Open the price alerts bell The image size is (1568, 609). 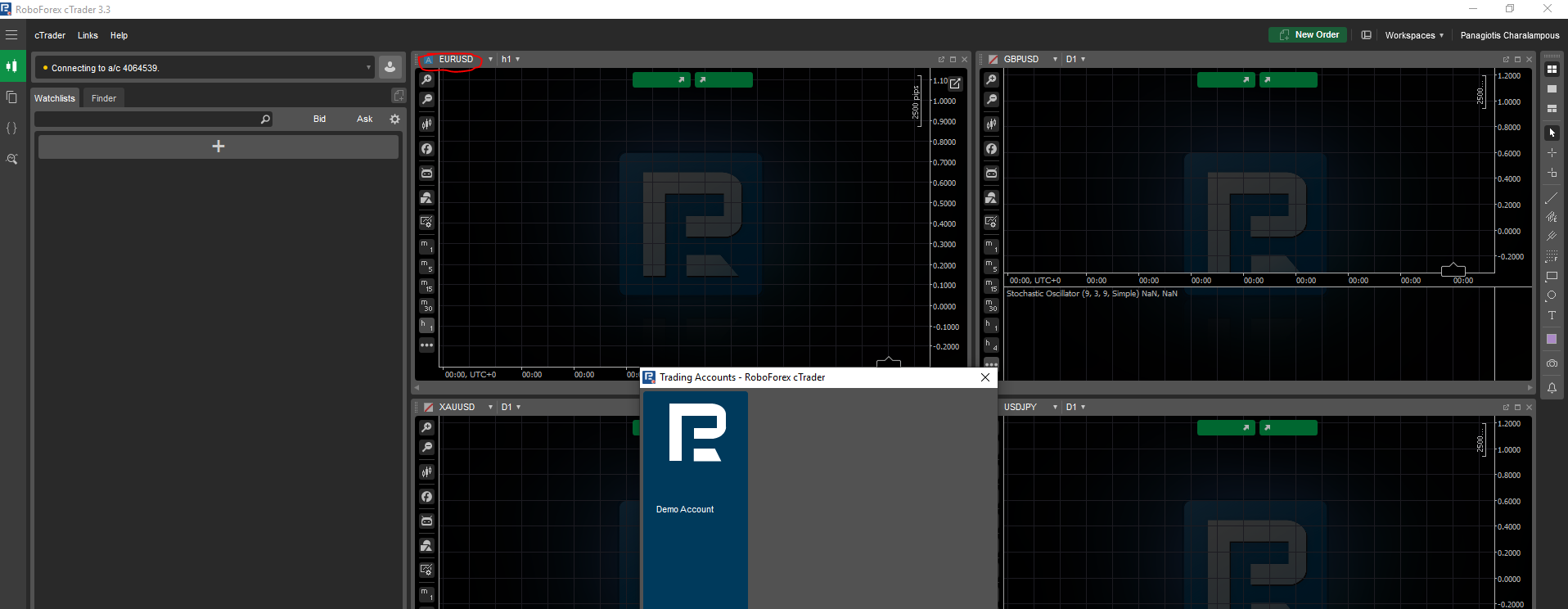[1552, 388]
